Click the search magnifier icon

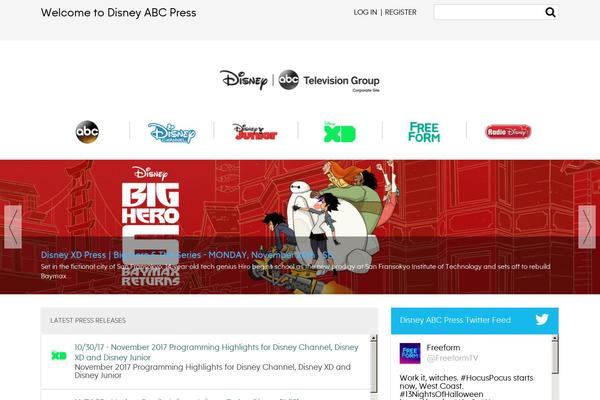point(550,13)
